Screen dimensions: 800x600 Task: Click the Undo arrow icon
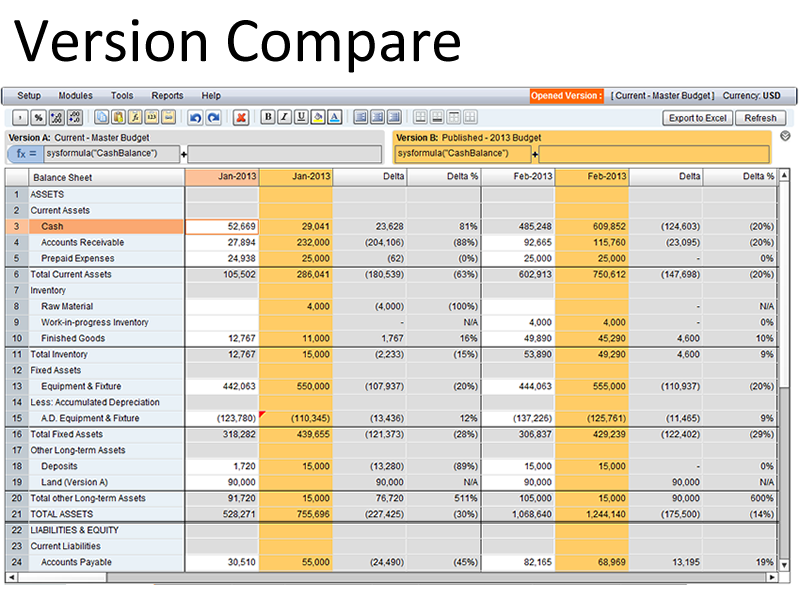[196, 117]
